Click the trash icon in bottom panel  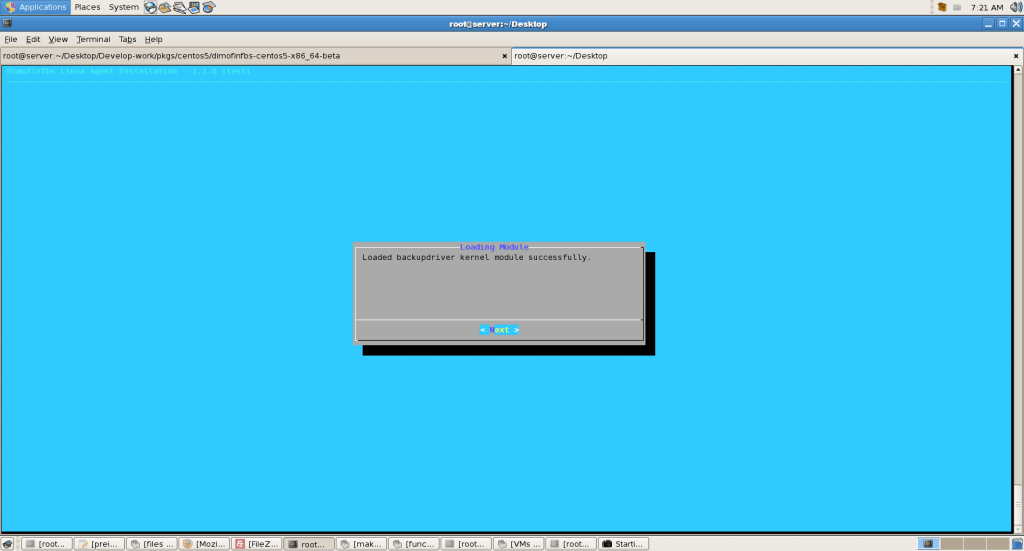tap(1017, 544)
